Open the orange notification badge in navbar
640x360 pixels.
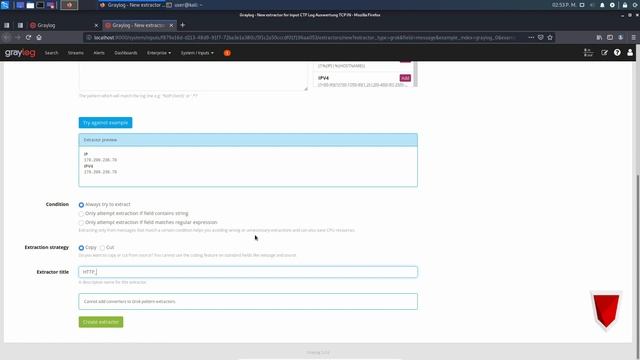pyautogui.click(x=227, y=53)
